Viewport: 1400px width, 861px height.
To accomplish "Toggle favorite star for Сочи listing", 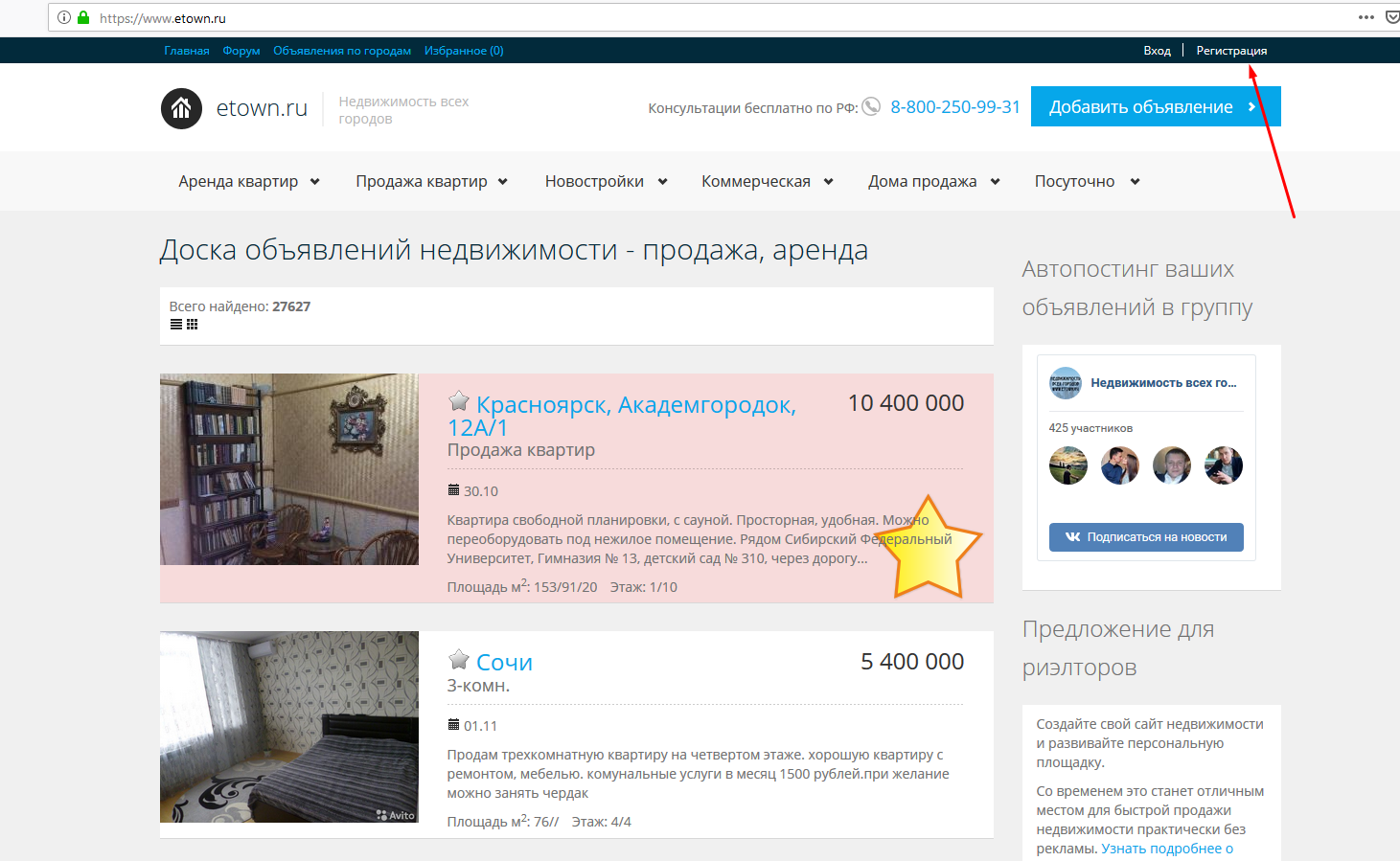I will 459,659.
